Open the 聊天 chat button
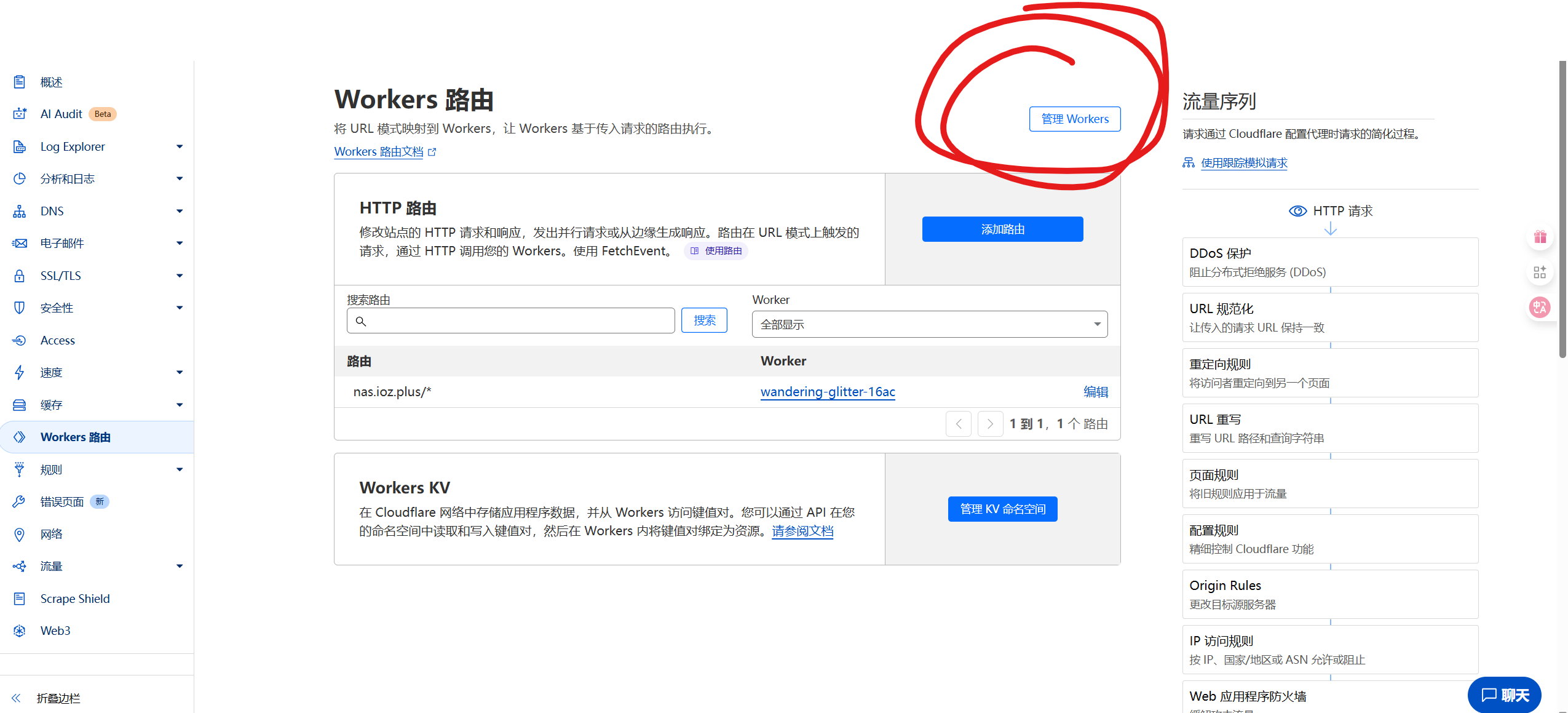This screenshot has height=713, width=1568. click(1504, 695)
